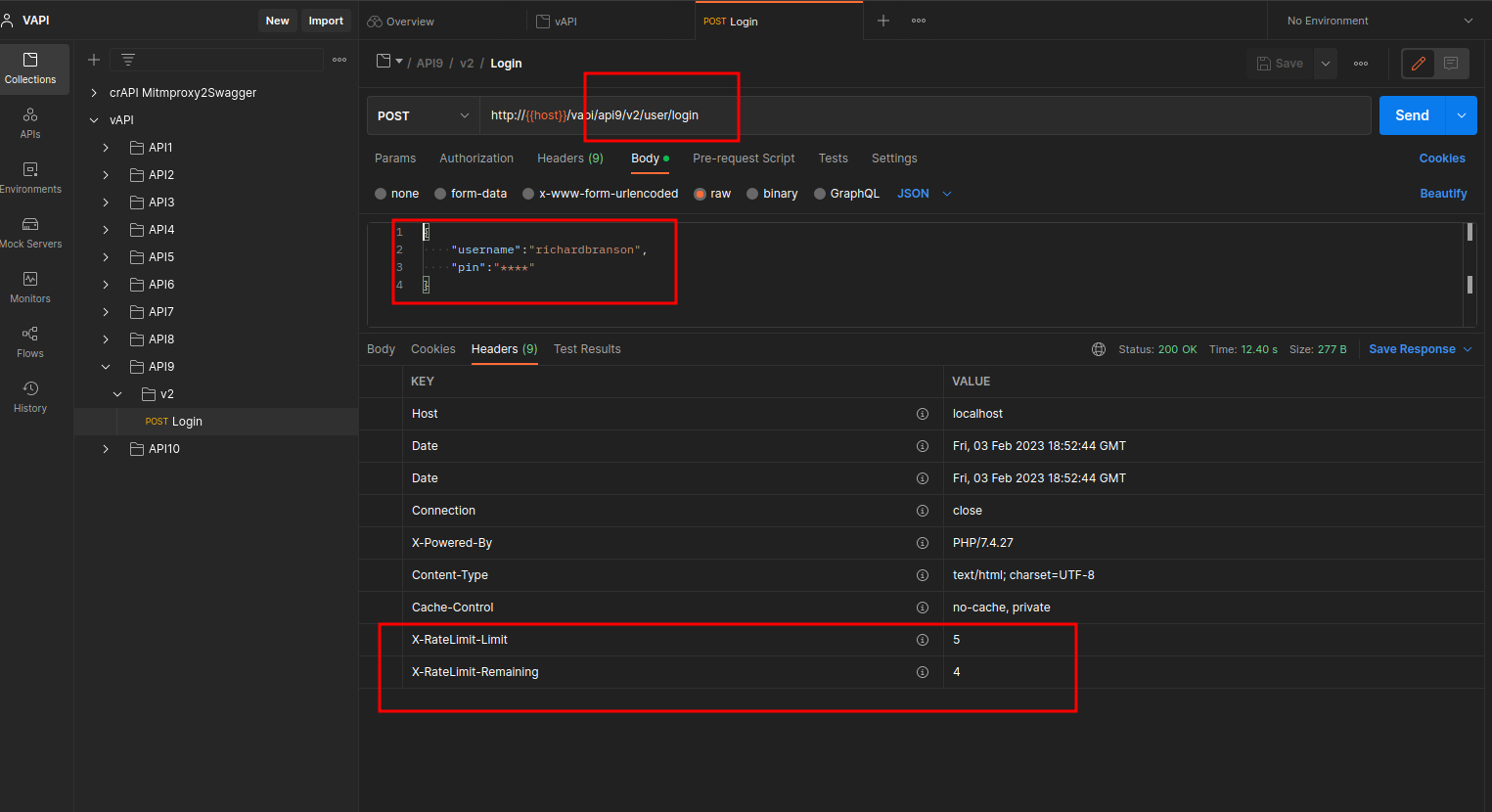Switch to the request Headers (9) tab
1492x812 pixels.
pyautogui.click(x=570, y=158)
